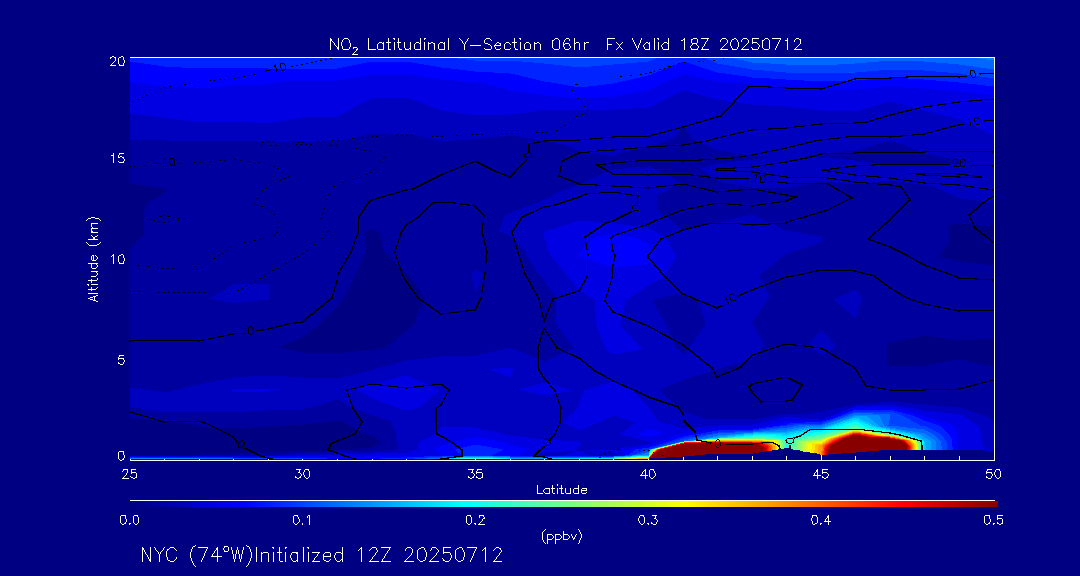Click the color bar label 0.3

click(x=648, y=521)
